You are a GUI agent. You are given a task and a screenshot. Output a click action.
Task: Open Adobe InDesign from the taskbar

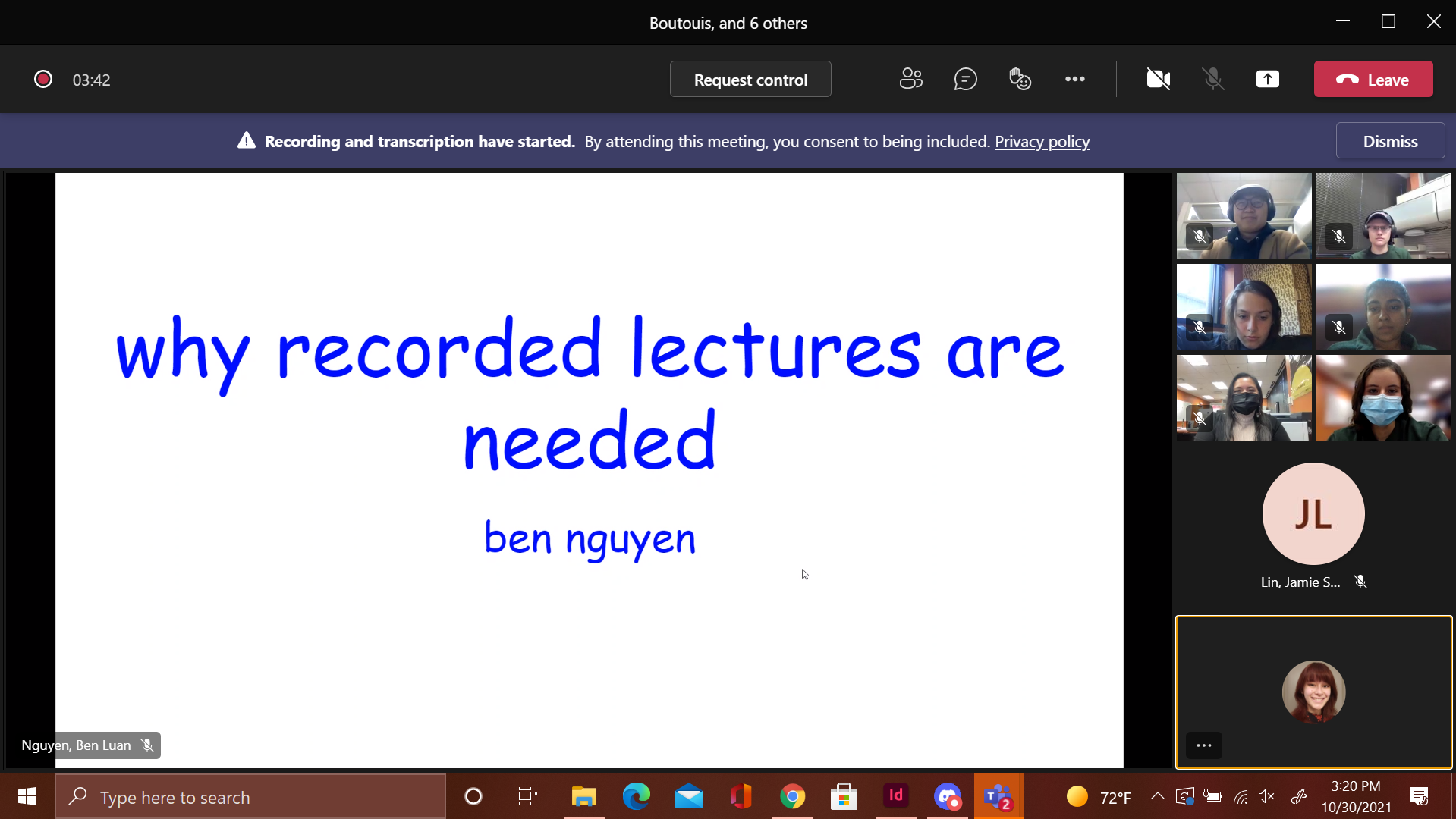click(896, 796)
